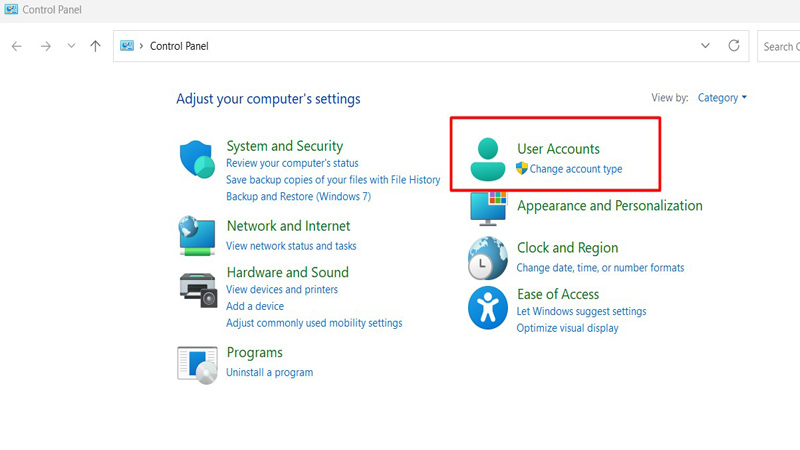The image size is (800, 450).
Task: Open Programs category heading
Action: [x=255, y=353]
